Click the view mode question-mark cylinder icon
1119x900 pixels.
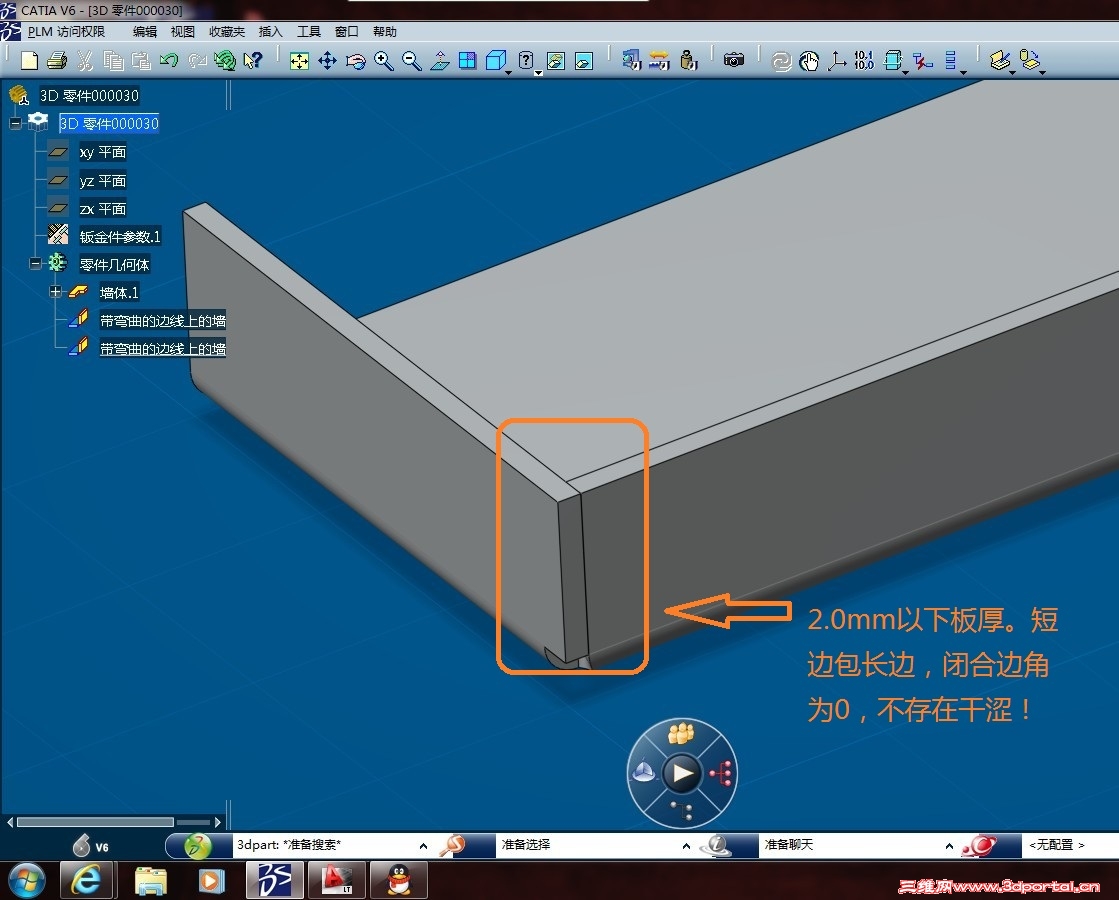pyautogui.click(x=526, y=61)
